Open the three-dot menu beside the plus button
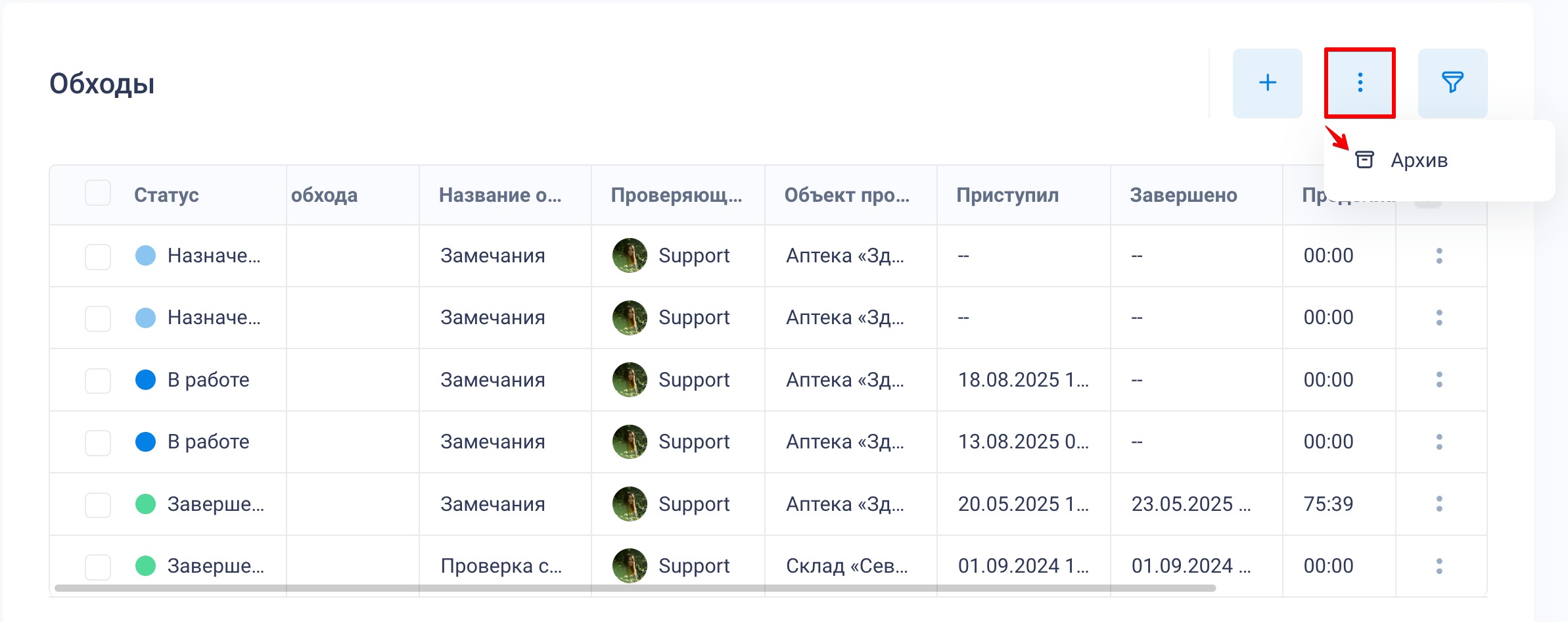Viewport: 1568px width, 622px height. pos(1360,83)
